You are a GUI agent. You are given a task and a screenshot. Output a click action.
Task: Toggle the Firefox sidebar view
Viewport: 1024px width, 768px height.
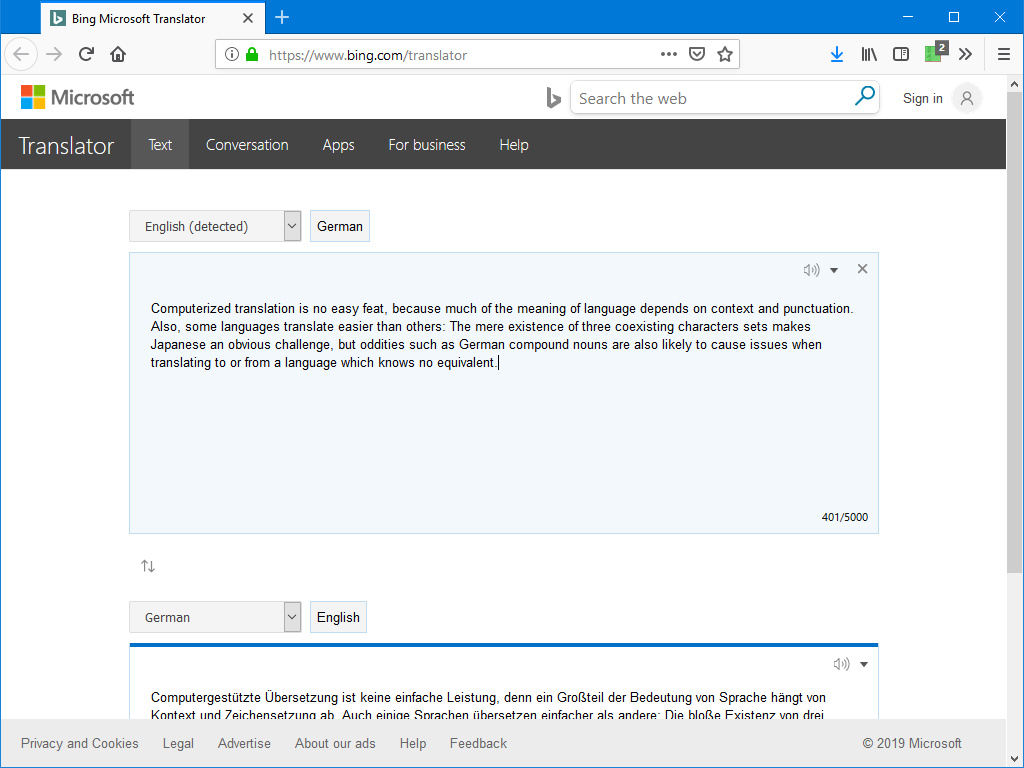pos(901,54)
